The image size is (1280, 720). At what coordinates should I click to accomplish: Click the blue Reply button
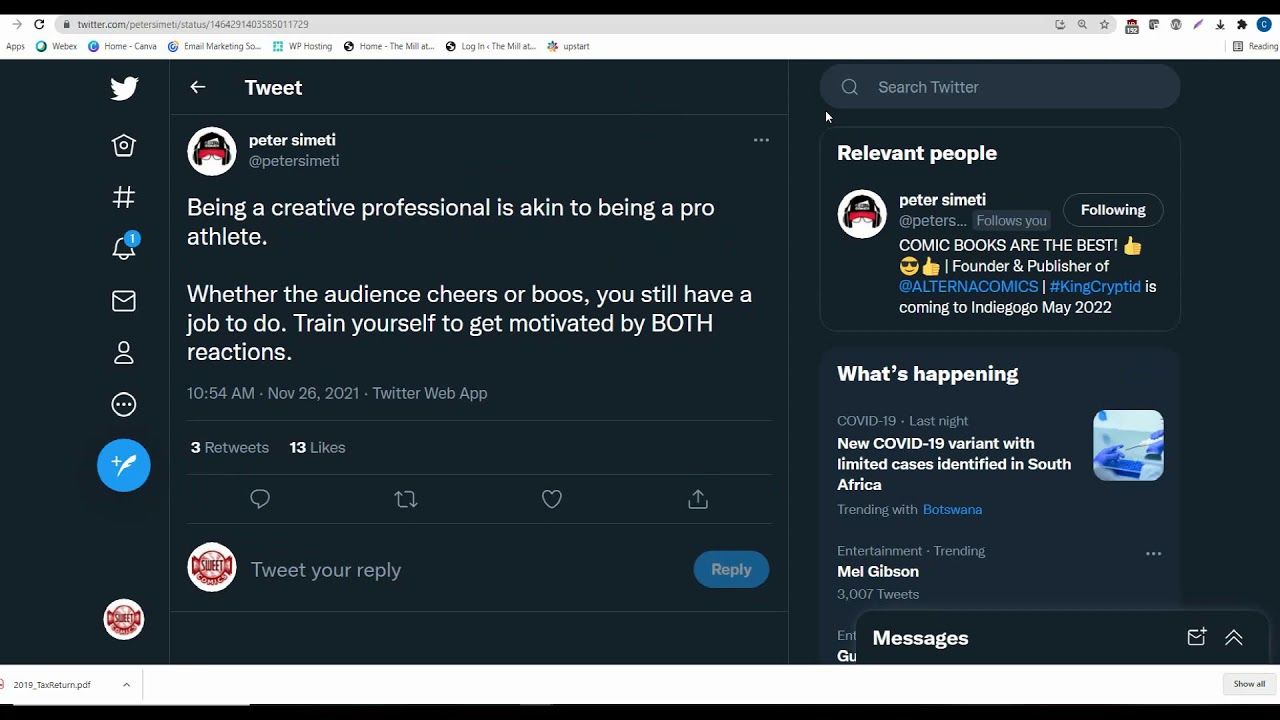pyautogui.click(x=731, y=569)
